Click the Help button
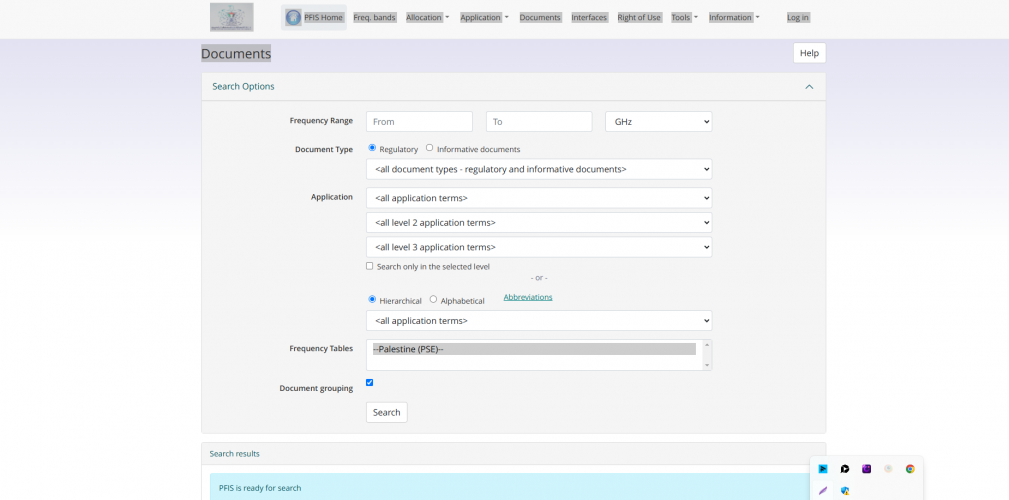Viewport: 1009px width, 500px height. pos(809,53)
